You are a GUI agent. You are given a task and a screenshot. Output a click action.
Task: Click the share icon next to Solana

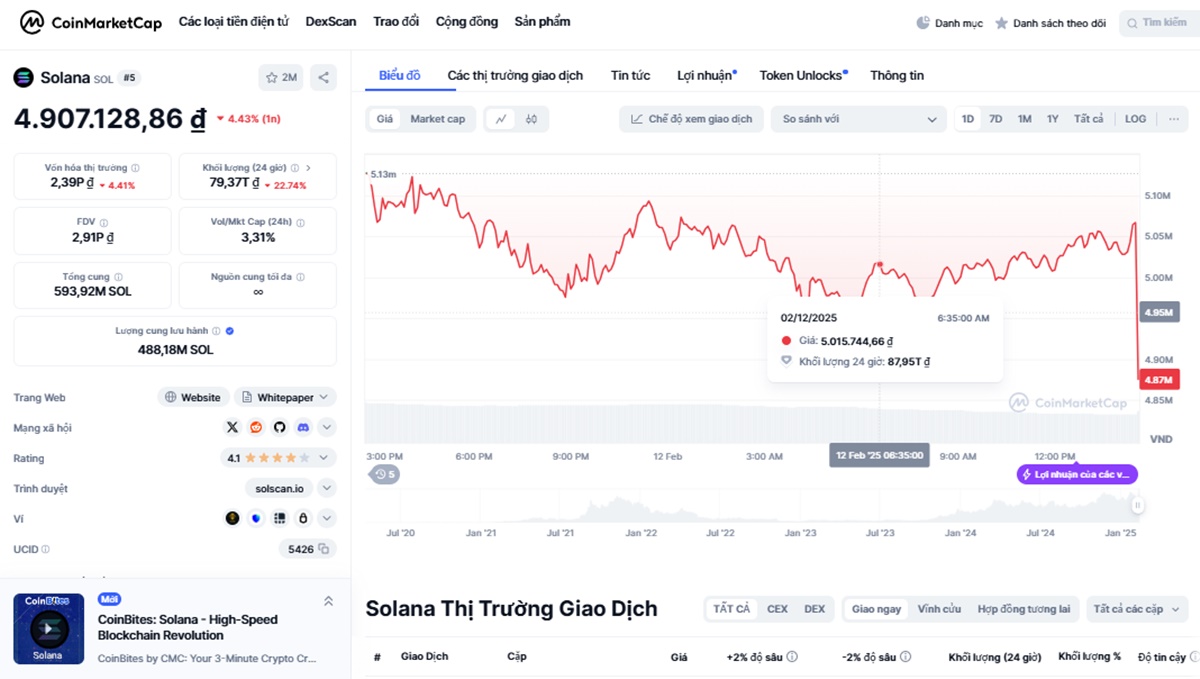(x=323, y=77)
